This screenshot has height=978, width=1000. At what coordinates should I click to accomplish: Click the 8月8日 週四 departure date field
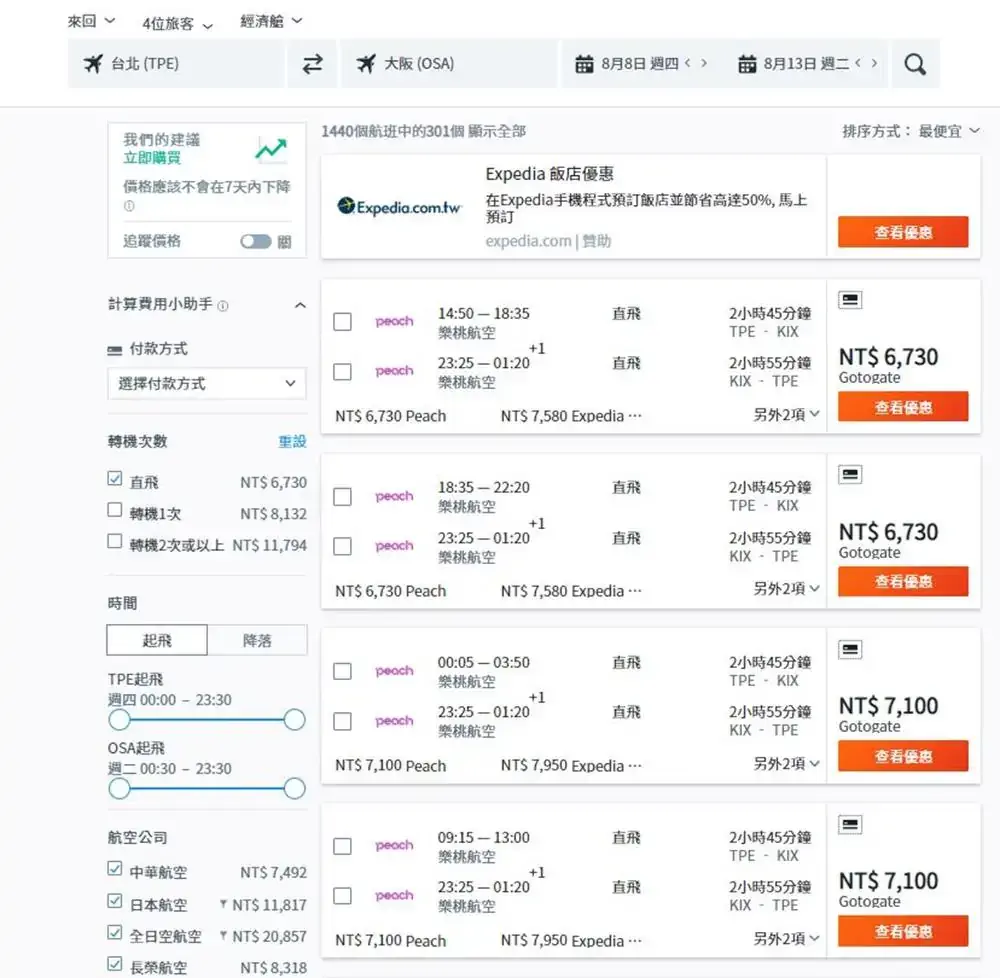(x=640, y=64)
